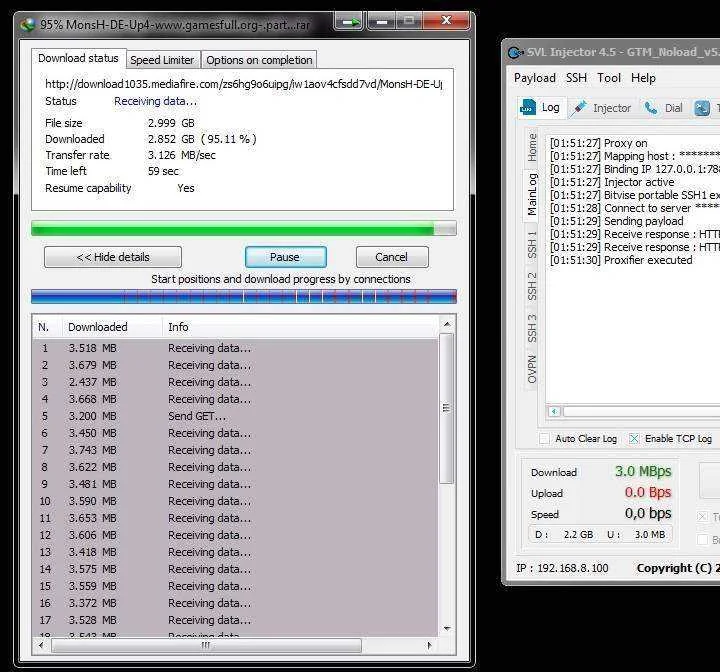Image resolution: width=720 pixels, height=672 pixels.
Task: Open the SSH menu in SVL Injector
Action: tap(576, 78)
